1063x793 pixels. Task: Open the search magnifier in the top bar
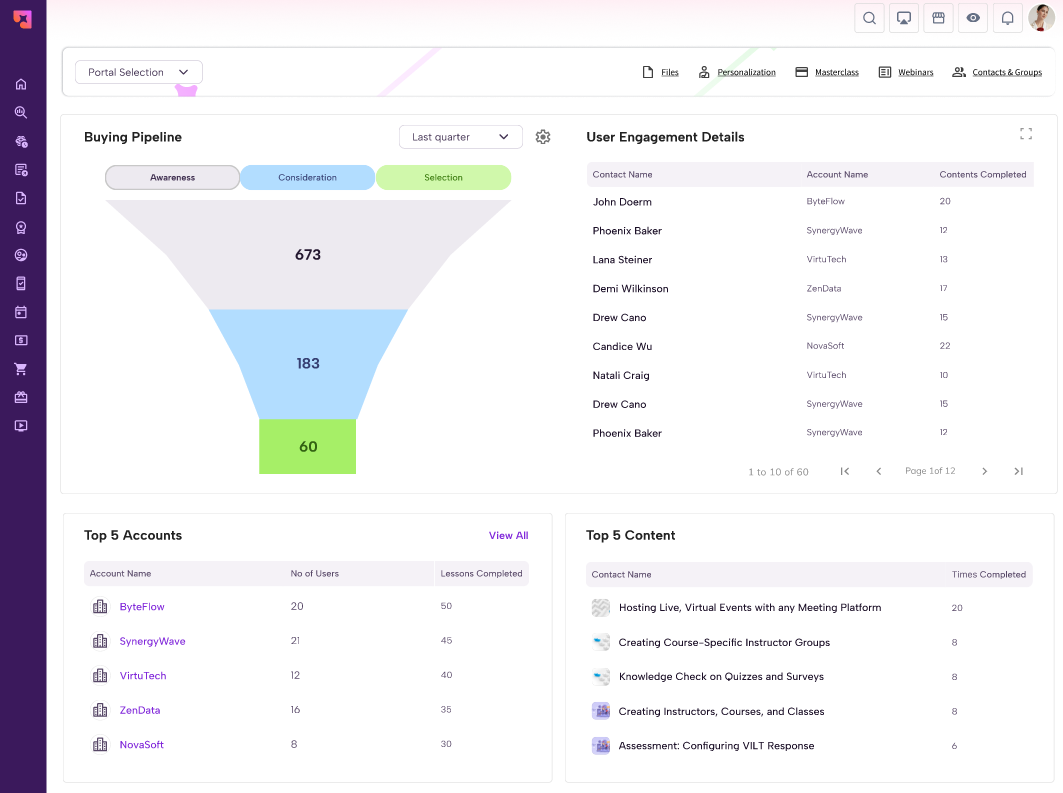point(869,18)
